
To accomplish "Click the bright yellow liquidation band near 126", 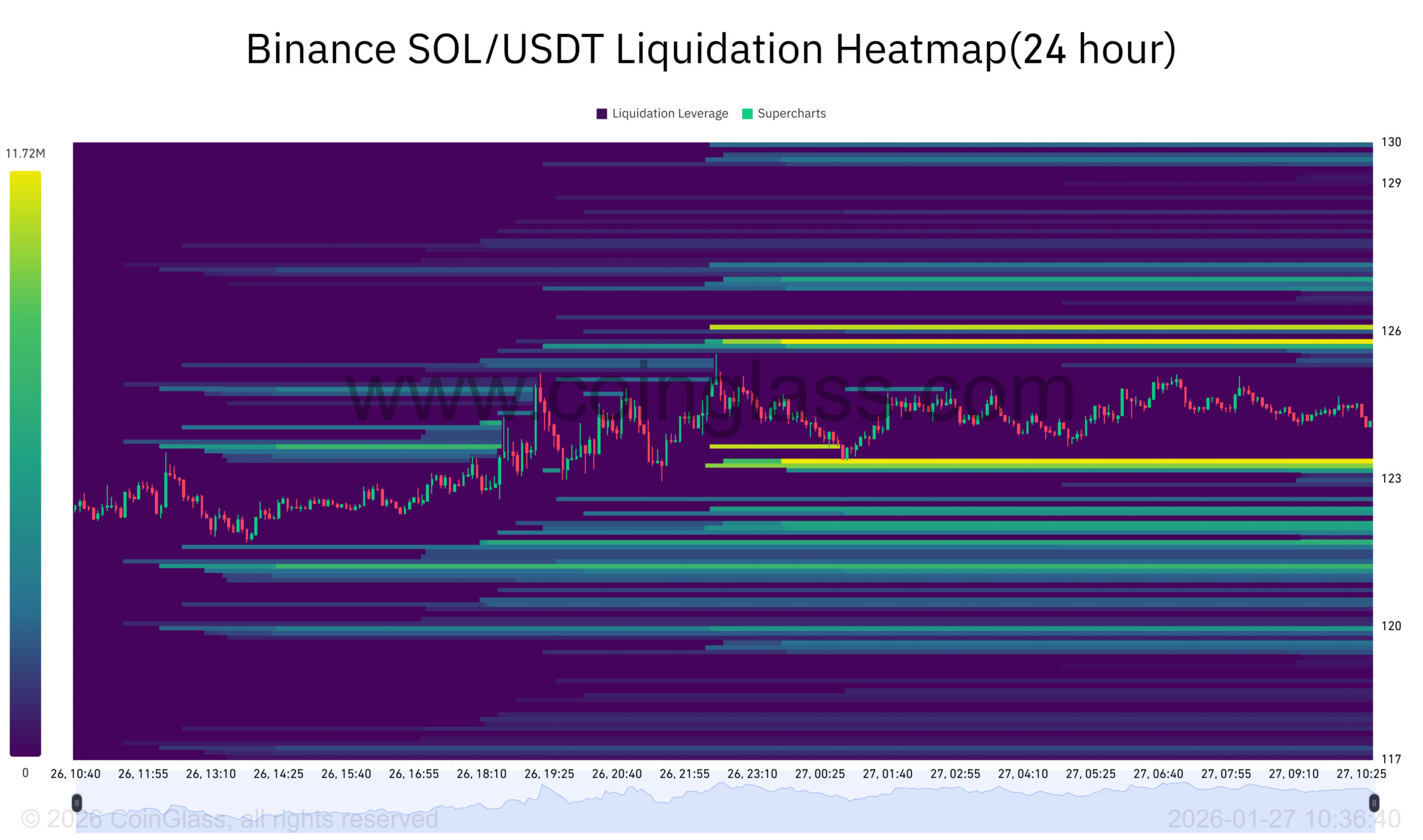I will [x=1019, y=342].
